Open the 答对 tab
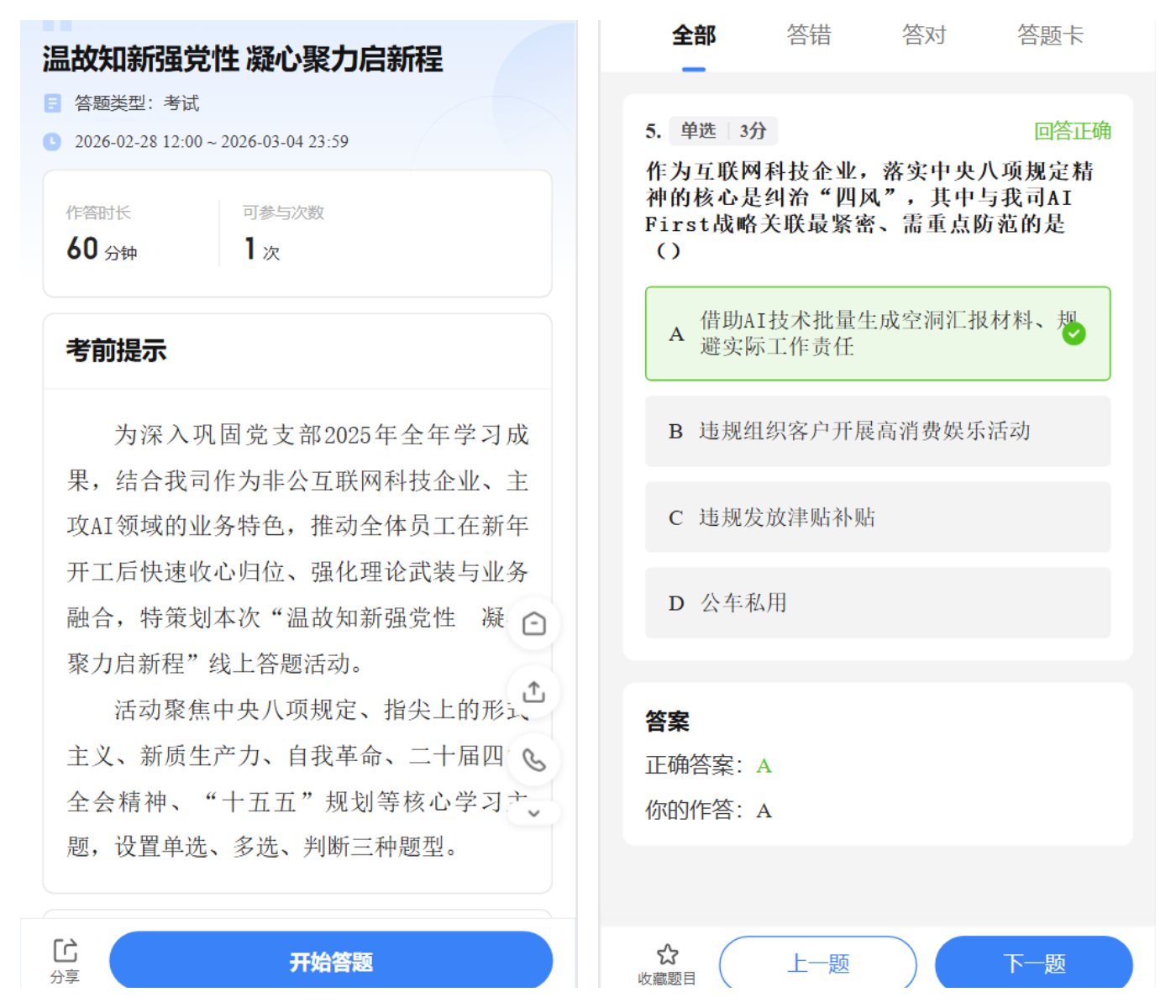This screenshot has height=1008, width=1176. [x=924, y=35]
